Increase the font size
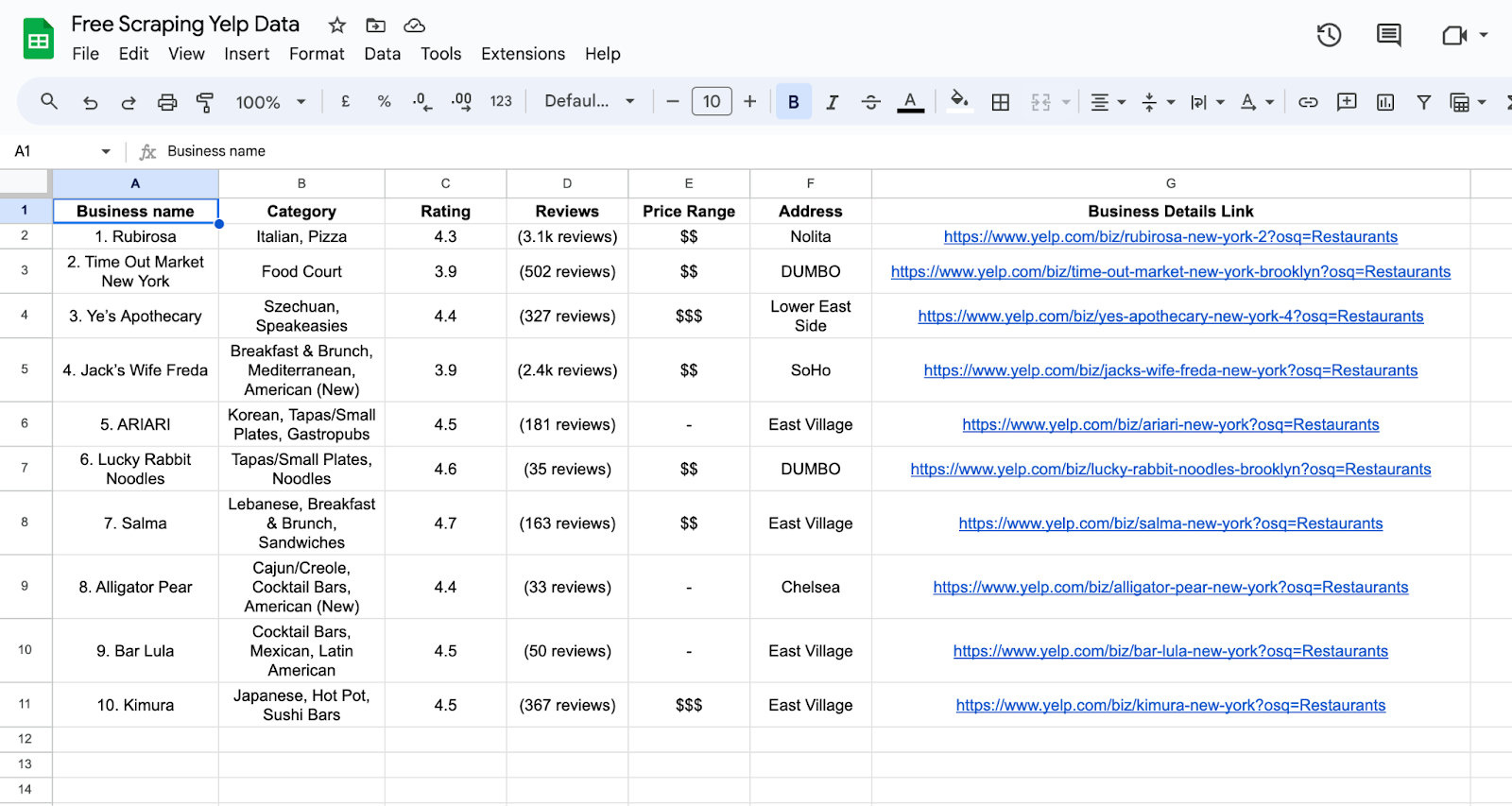This screenshot has width=1512, height=806. point(749,101)
